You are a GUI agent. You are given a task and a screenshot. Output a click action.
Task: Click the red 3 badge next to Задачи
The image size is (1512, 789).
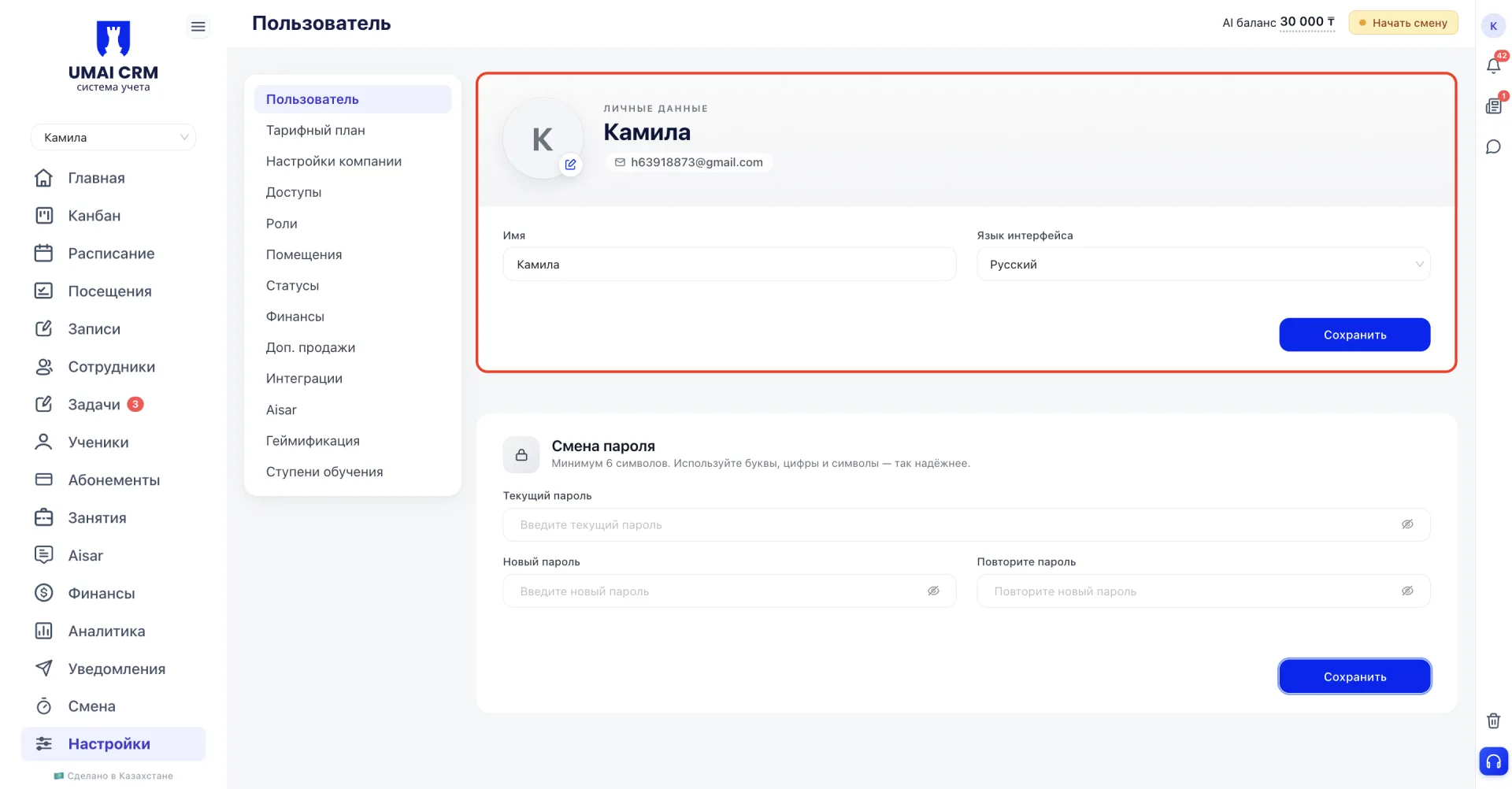(x=135, y=404)
